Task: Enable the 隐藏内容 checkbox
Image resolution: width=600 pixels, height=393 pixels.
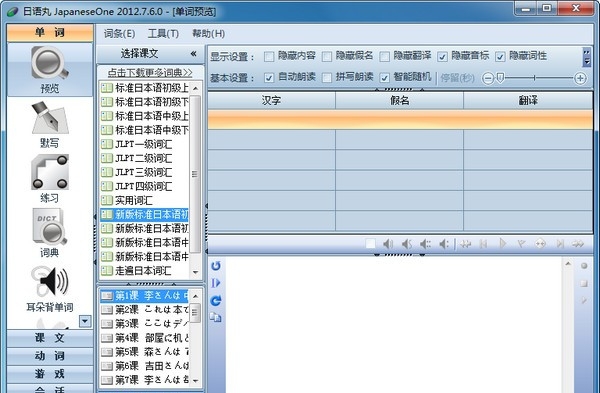Action: point(269,57)
